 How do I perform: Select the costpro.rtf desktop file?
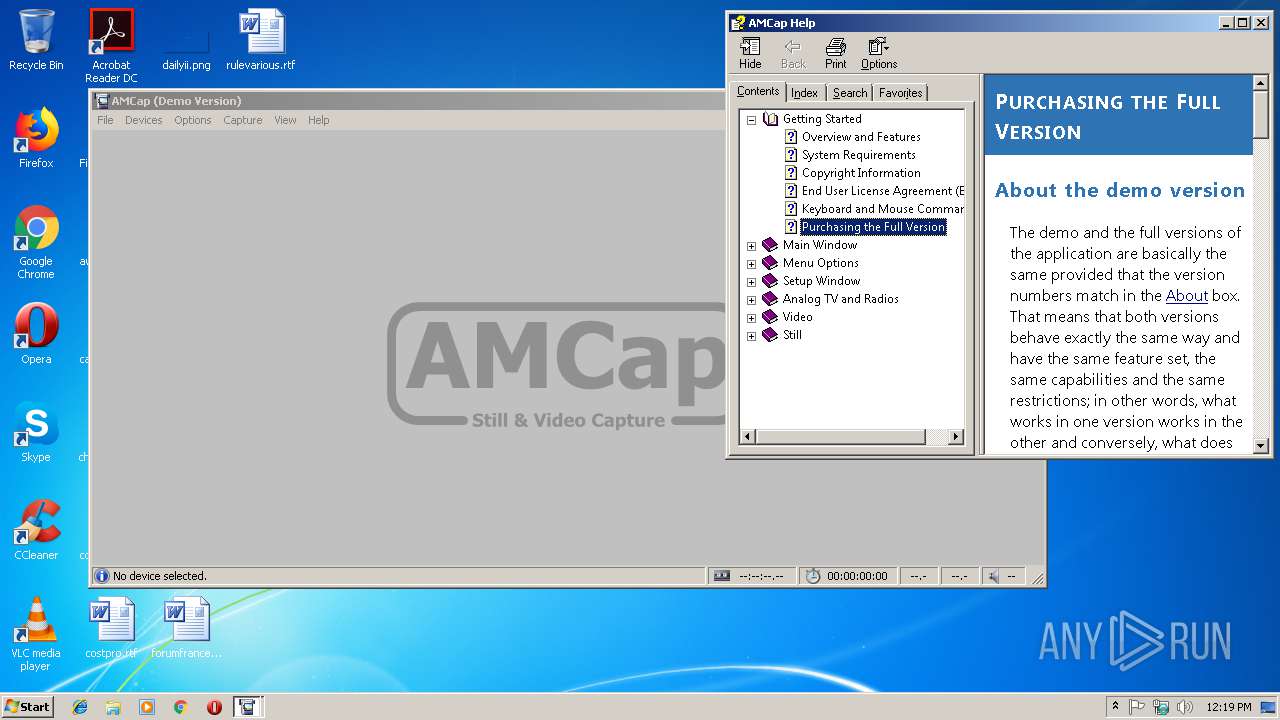tap(111, 628)
